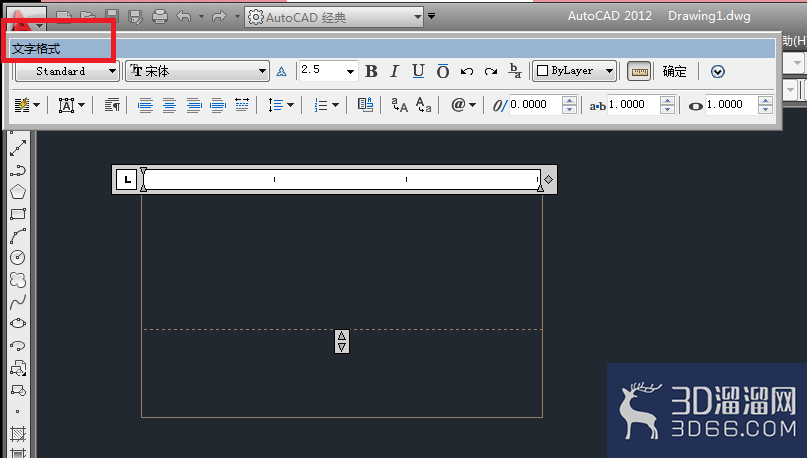Click the stack fraction b/a icon
This screenshot has width=807, height=458.
pos(515,71)
